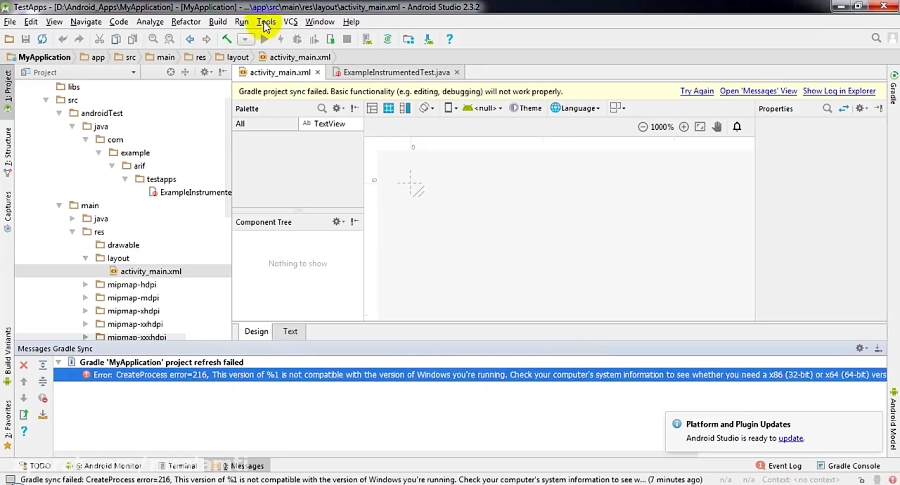
Task: Click the Export to text file icon
Action: (x=24, y=414)
